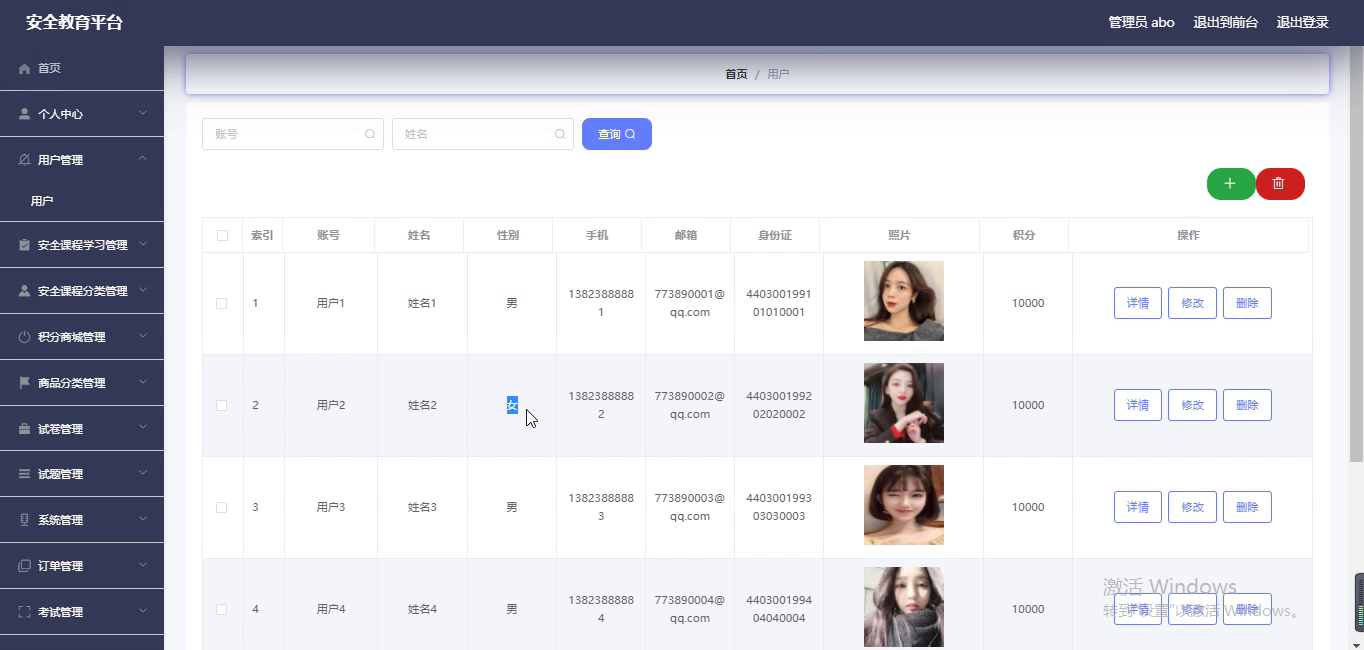Click the briefcase icon beside 试卷管理

pyautogui.click(x=25, y=429)
